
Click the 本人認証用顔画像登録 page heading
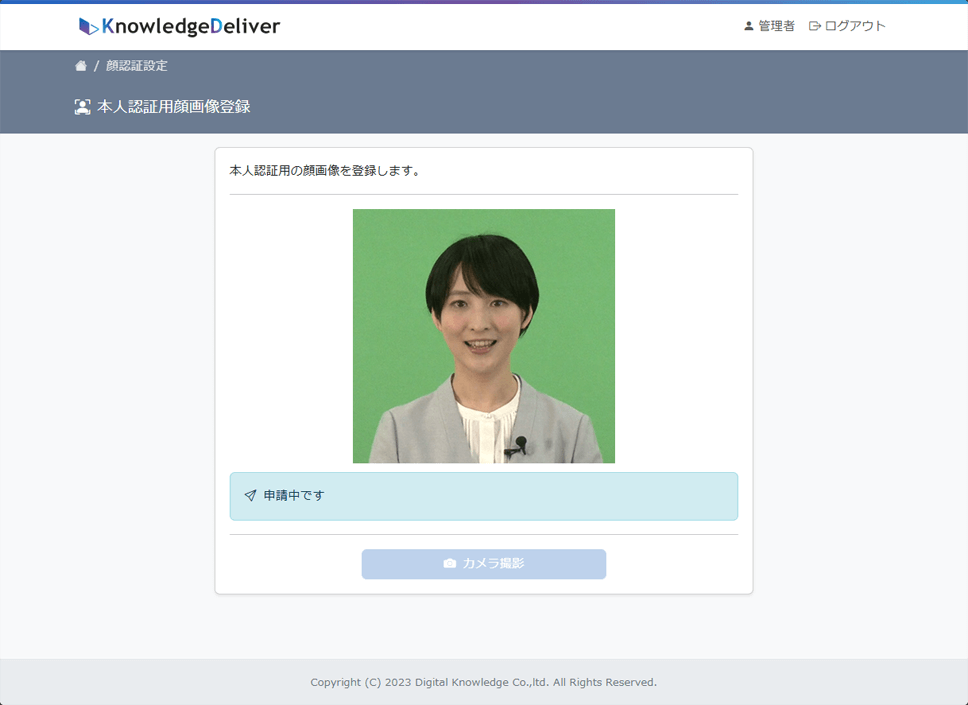(174, 107)
